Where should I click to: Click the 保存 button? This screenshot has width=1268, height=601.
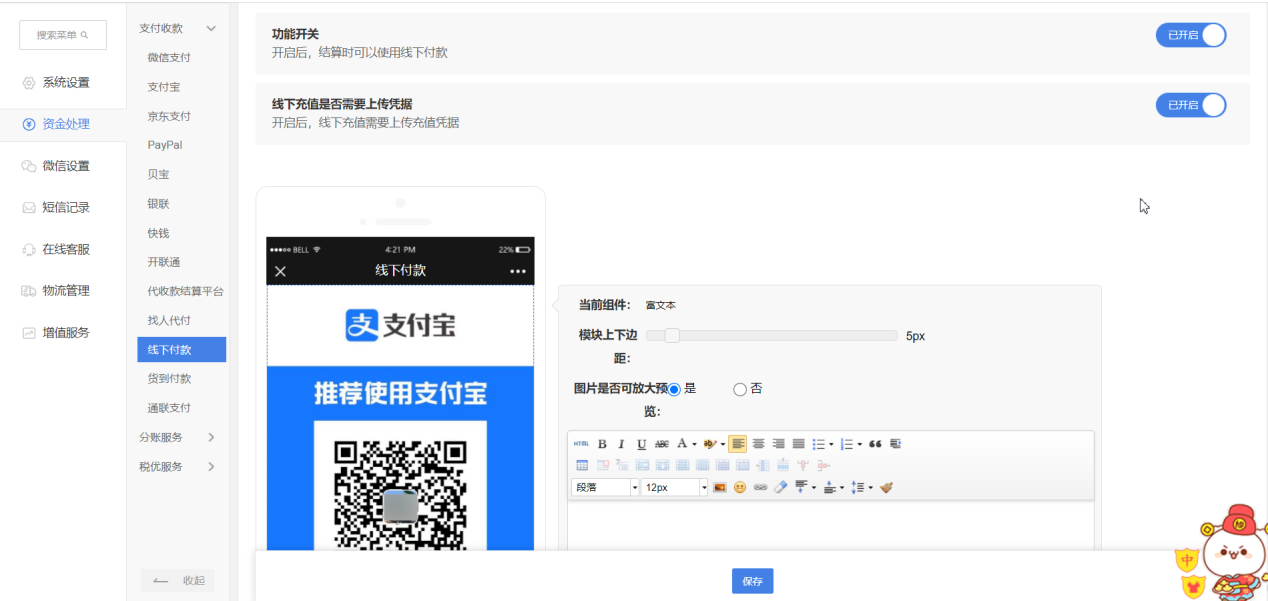click(x=752, y=581)
